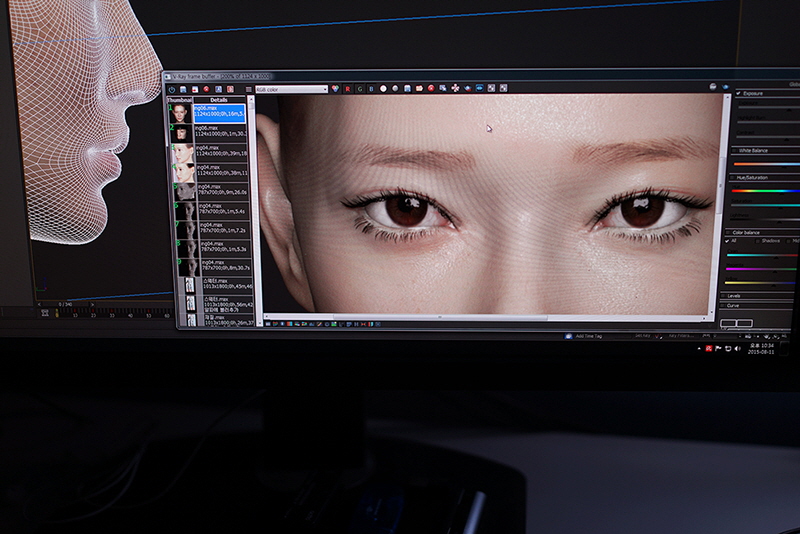Open the Action Center flag tray icon
This screenshot has width=800, height=534.
(718, 348)
